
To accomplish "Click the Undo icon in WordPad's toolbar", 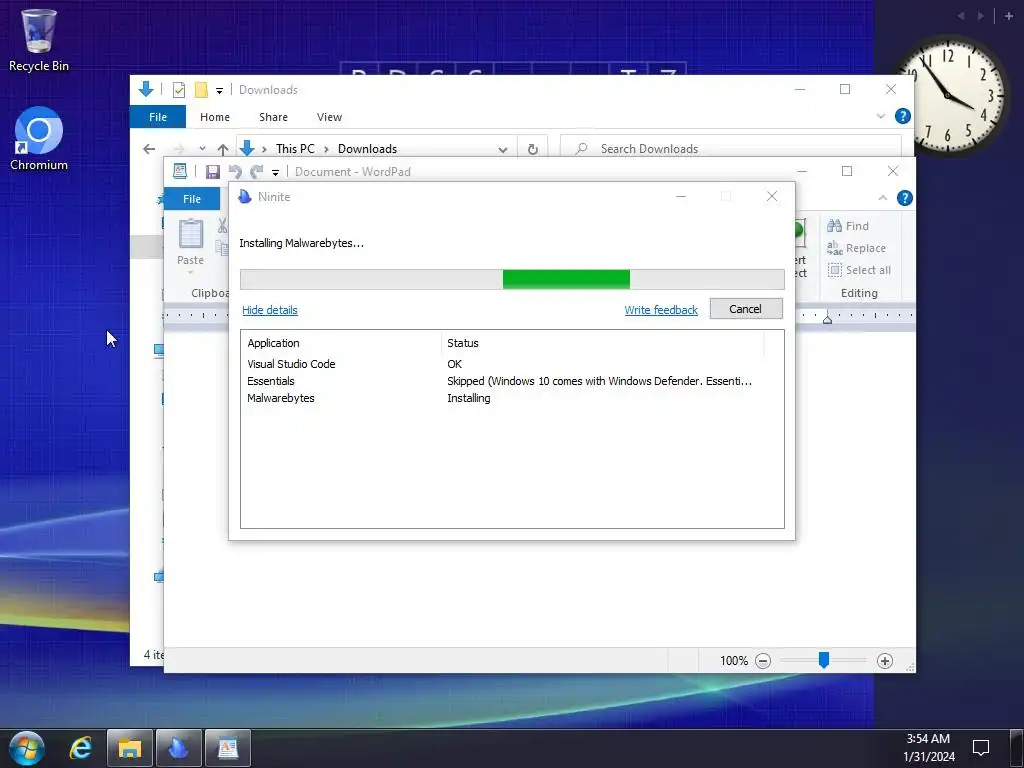I will click(x=235, y=172).
